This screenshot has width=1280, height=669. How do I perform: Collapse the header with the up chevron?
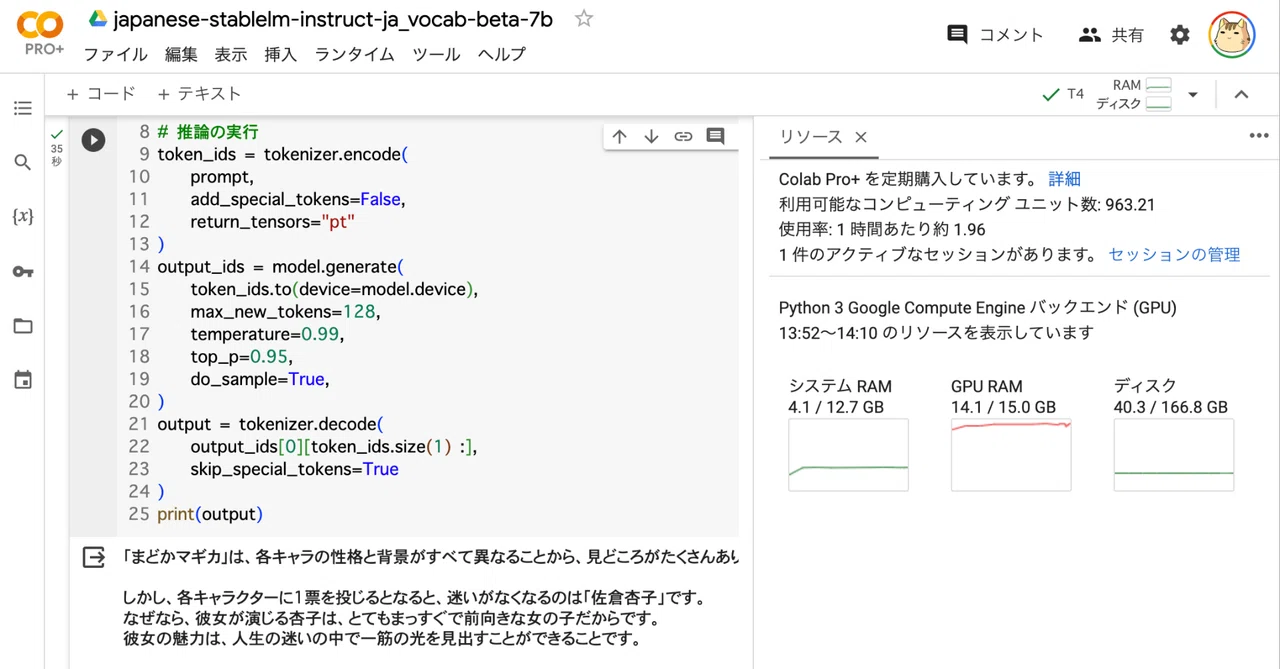(x=1241, y=95)
